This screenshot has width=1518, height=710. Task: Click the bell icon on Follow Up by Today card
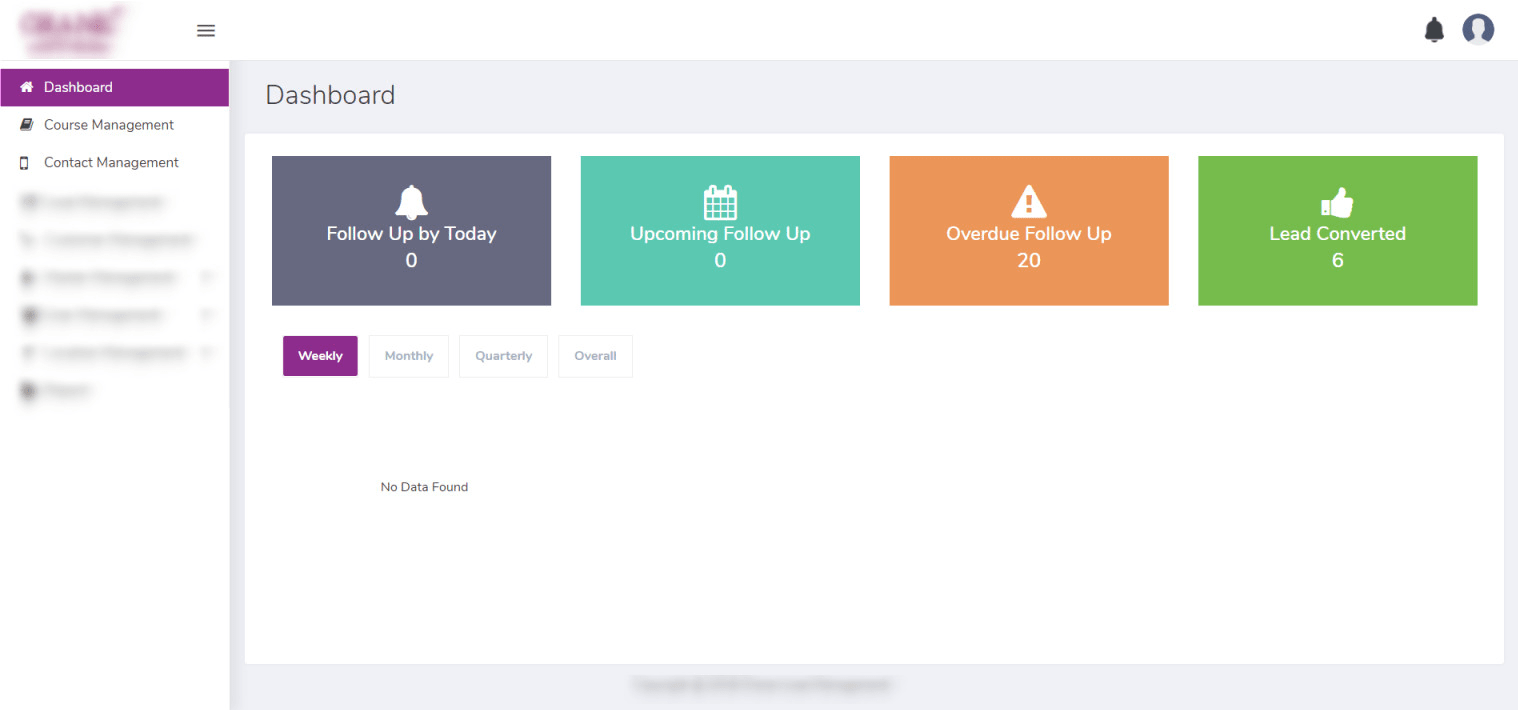(x=411, y=200)
